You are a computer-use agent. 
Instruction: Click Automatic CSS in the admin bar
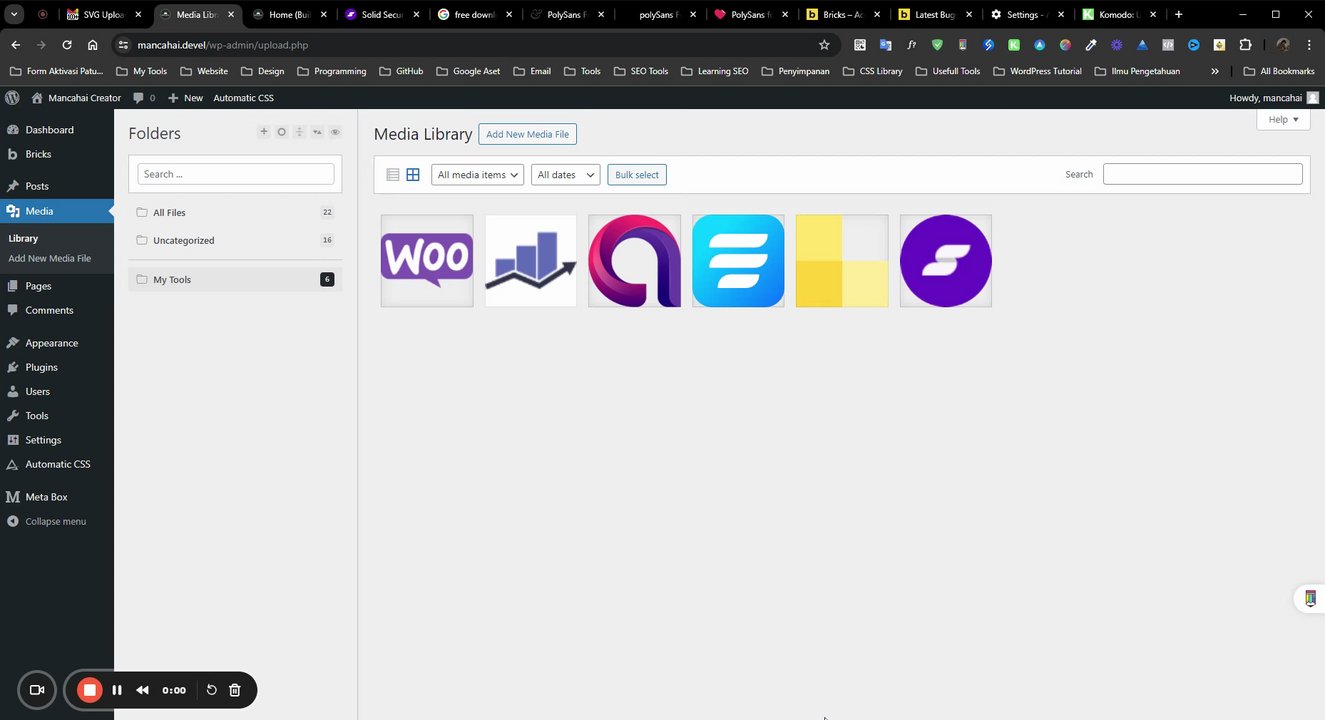243,98
